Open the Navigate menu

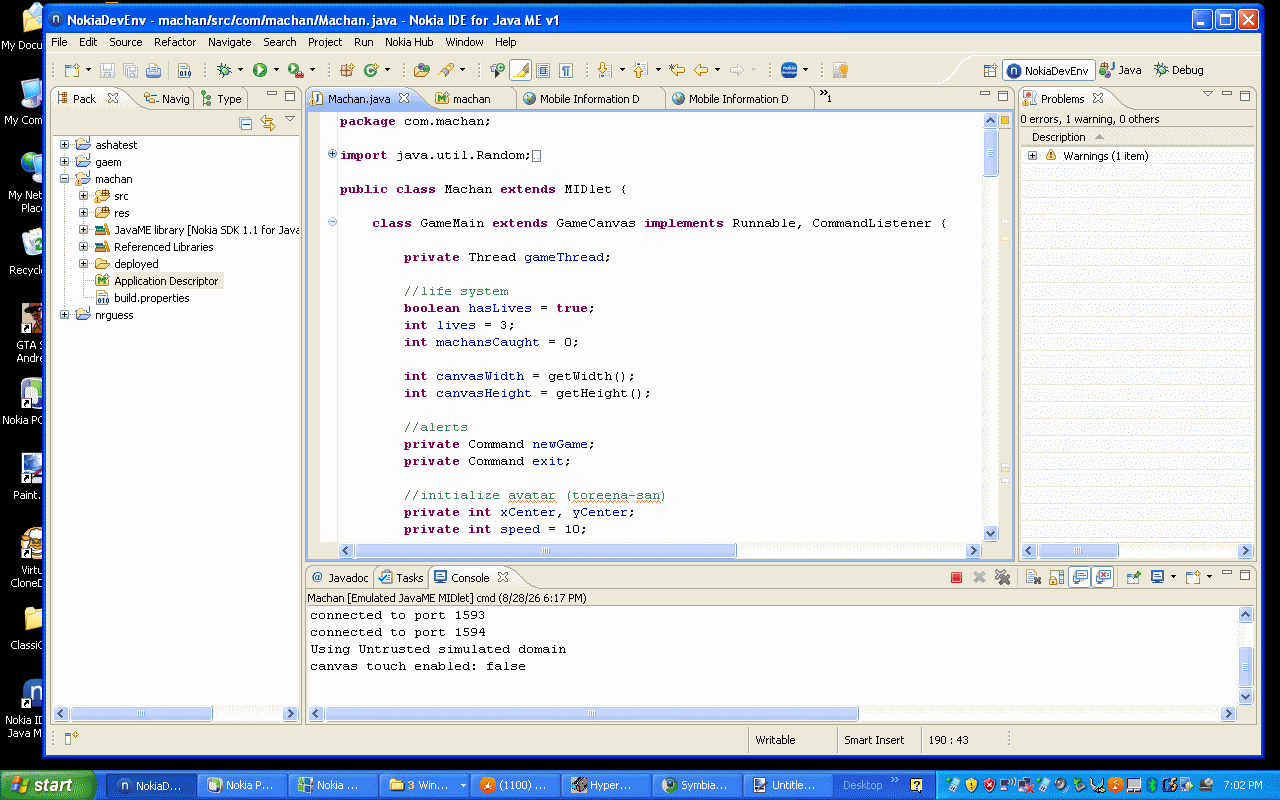tap(230, 42)
